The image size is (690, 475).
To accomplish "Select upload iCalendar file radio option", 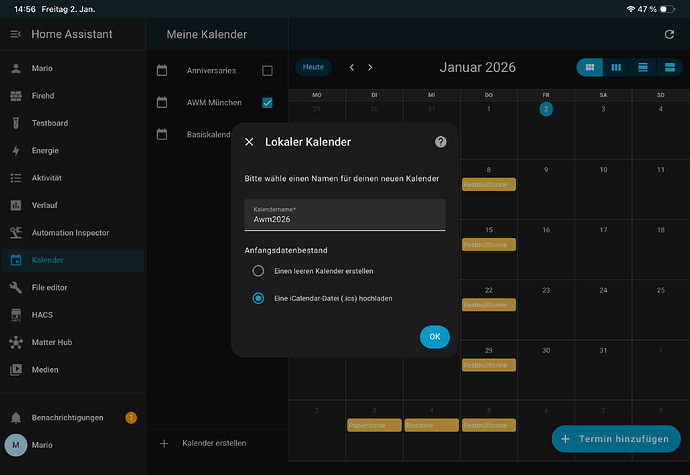I will tap(258, 298).
